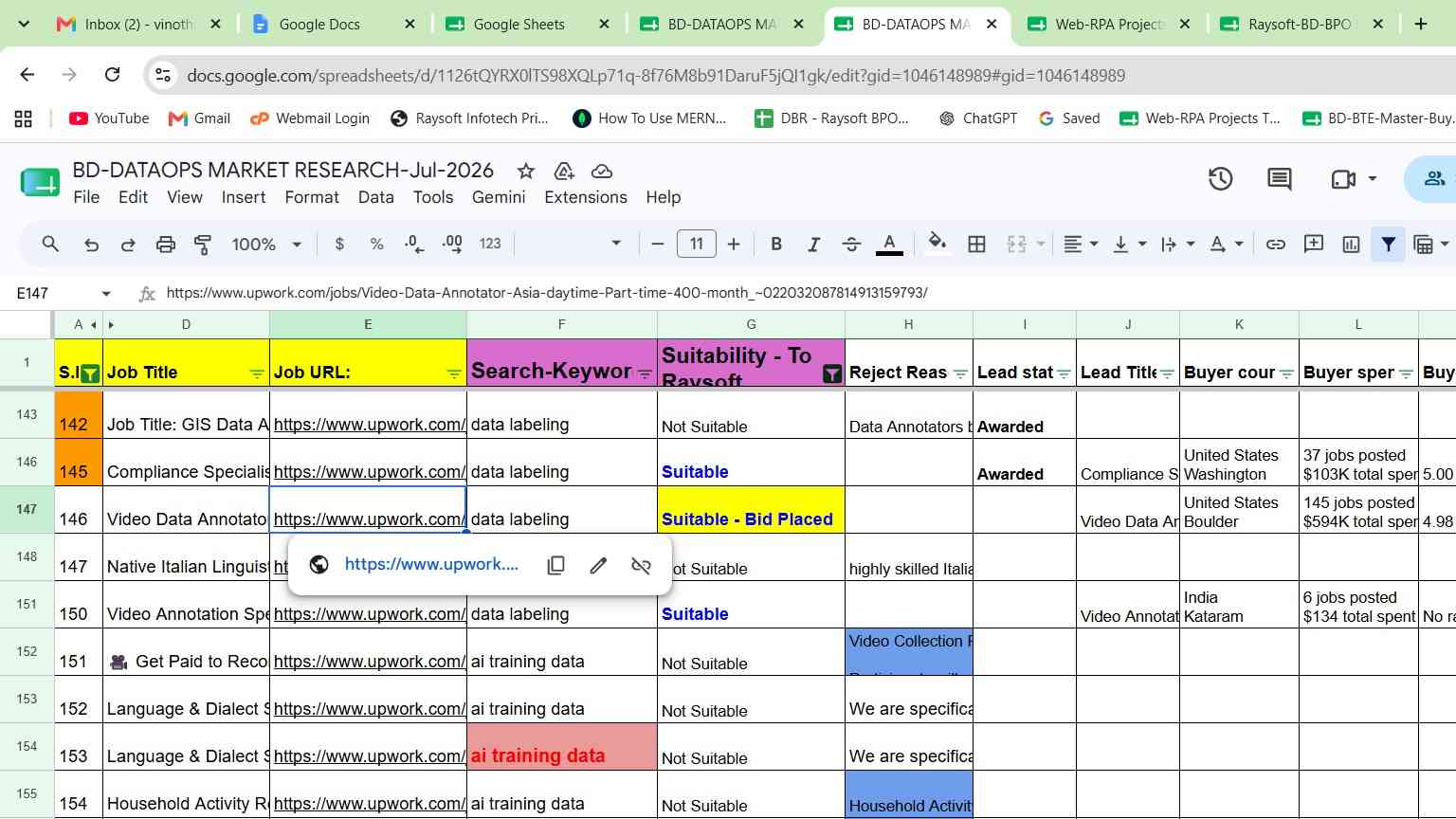The image size is (1456, 819).
Task: Toggle the active filter funnel button
Action: (x=1388, y=245)
